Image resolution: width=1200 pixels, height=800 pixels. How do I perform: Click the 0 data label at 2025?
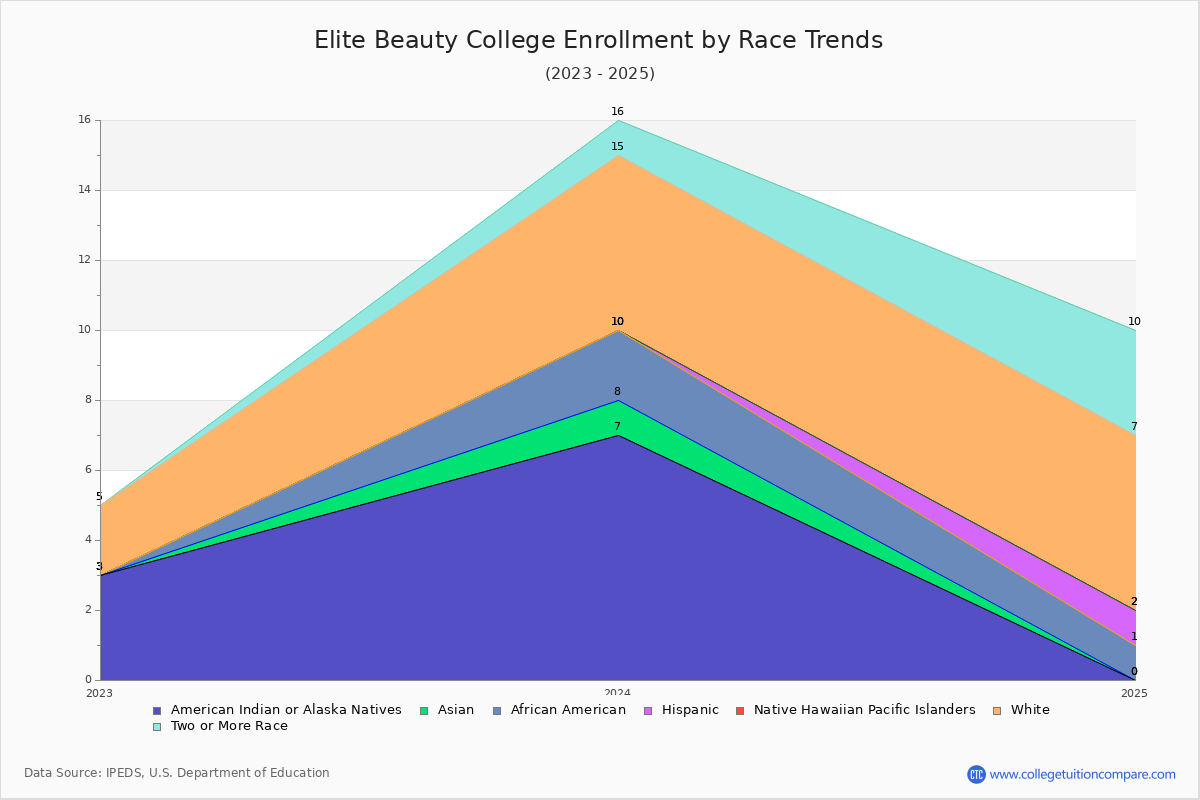pos(1134,672)
